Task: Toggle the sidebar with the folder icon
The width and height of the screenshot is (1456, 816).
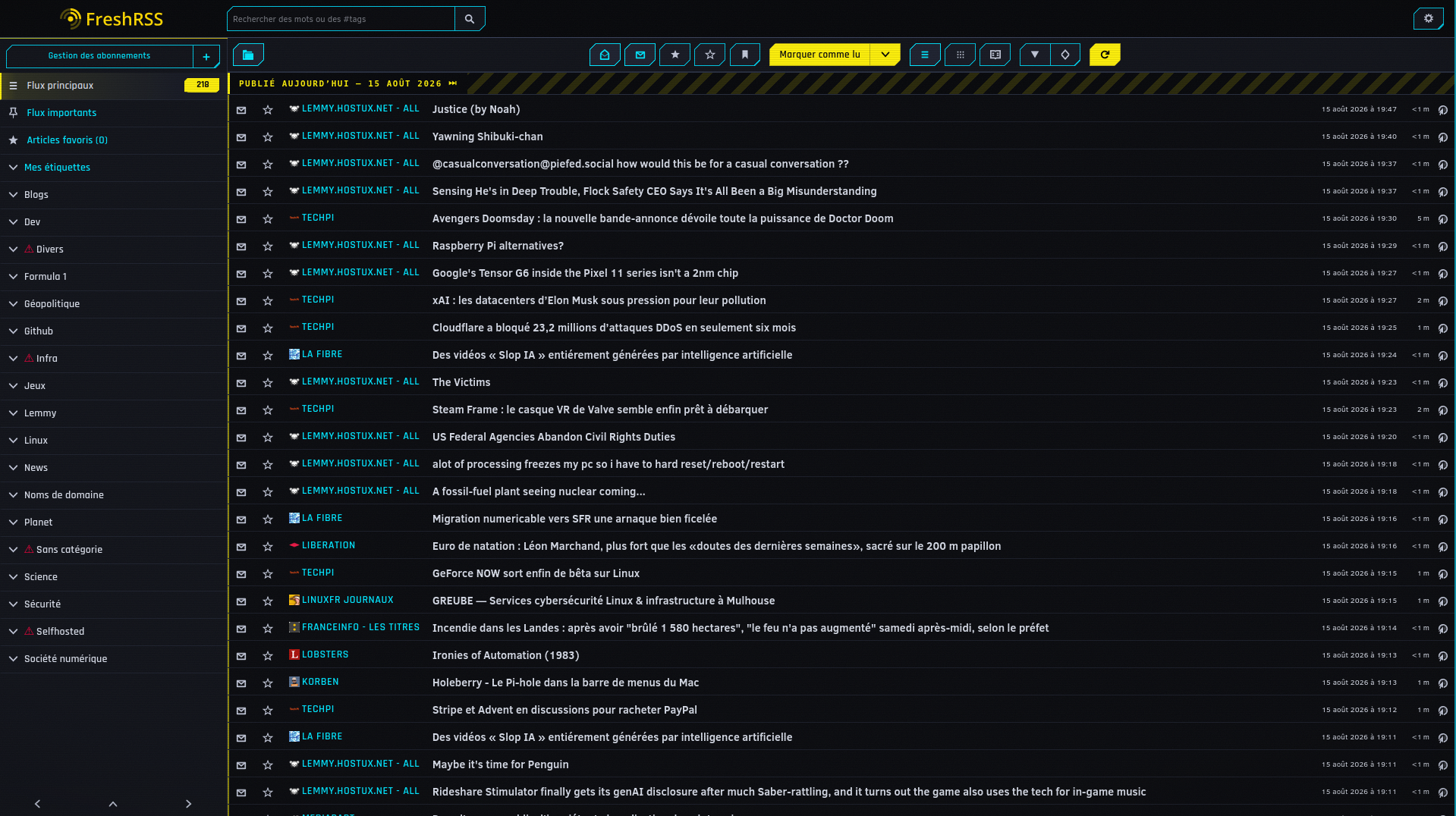Action: (x=248, y=55)
